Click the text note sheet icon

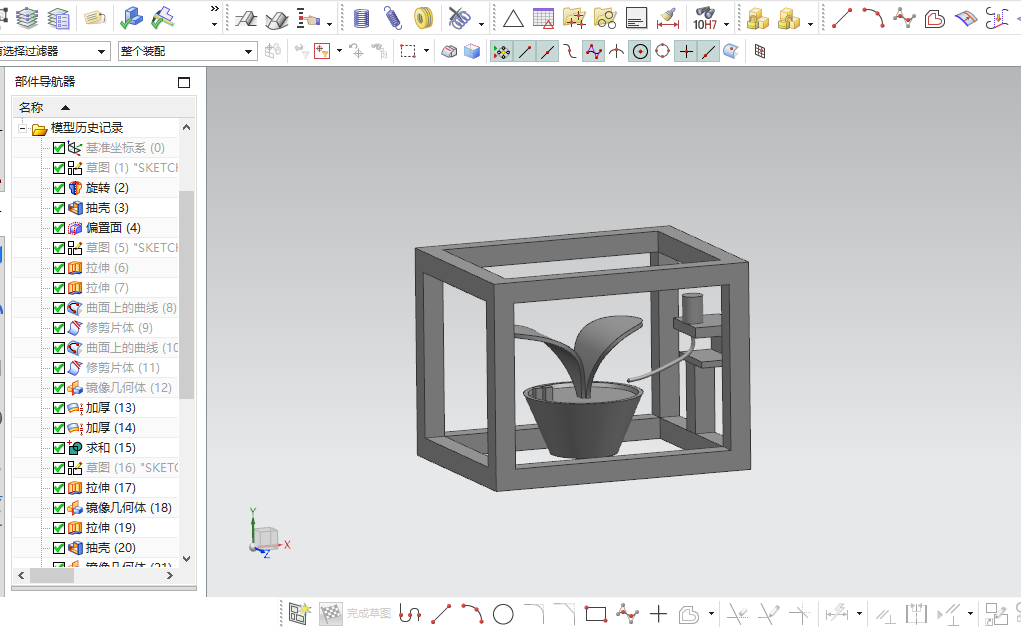[636, 18]
